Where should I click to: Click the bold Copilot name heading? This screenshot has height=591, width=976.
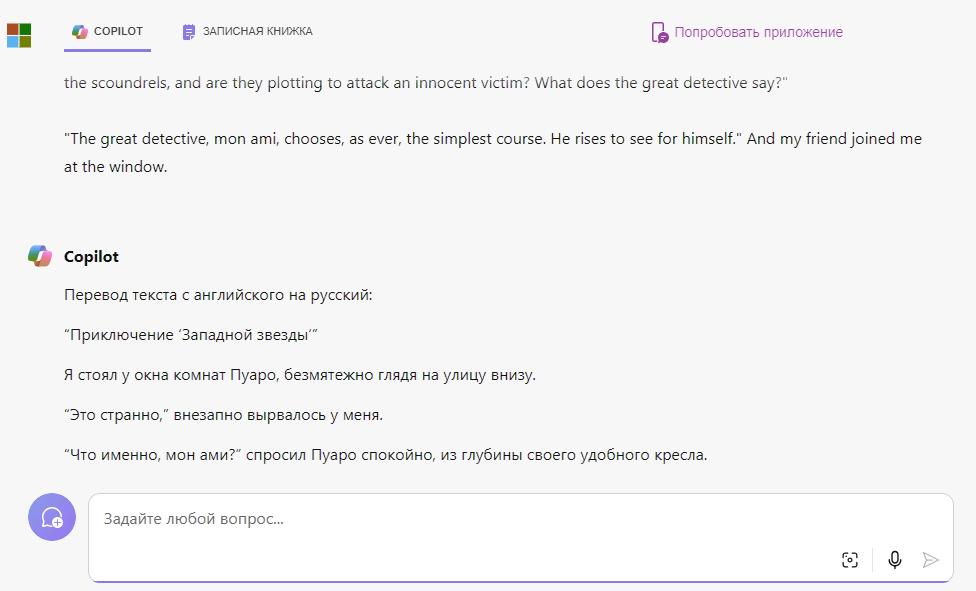point(91,257)
